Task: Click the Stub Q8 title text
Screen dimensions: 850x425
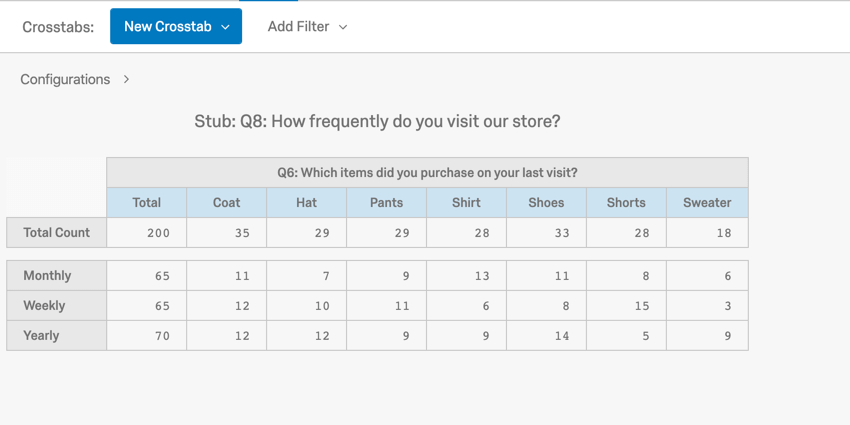Action: click(x=377, y=121)
